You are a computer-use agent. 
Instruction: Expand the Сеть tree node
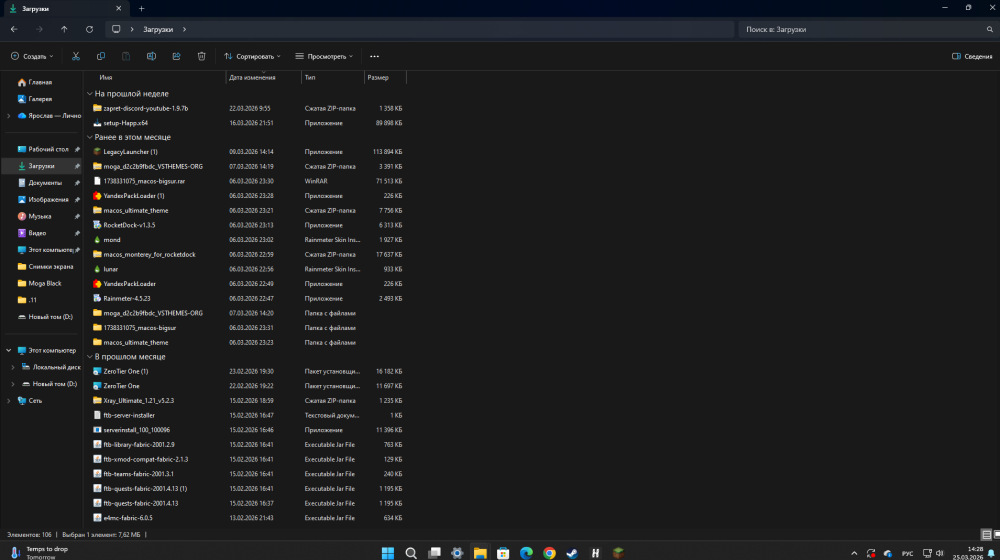[x=8, y=401]
